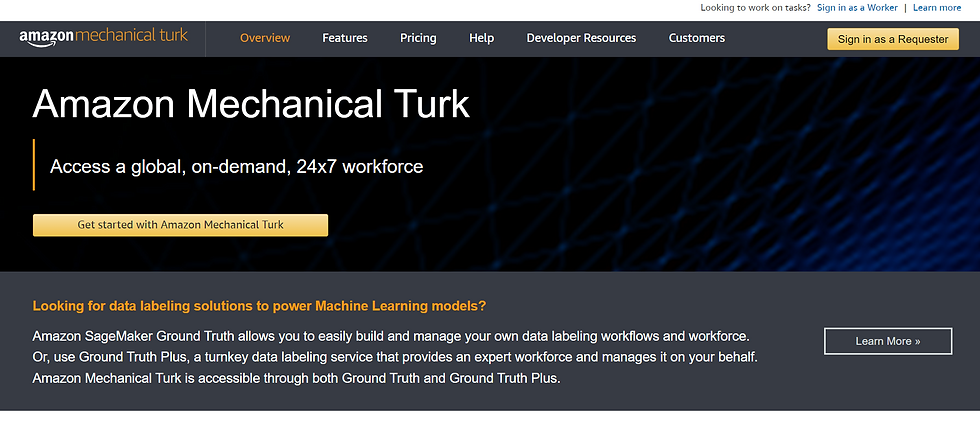The image size is (980, 435).
Task: Click the Amazon Mechanical Turk logo
Action: (x=103, y=36)
